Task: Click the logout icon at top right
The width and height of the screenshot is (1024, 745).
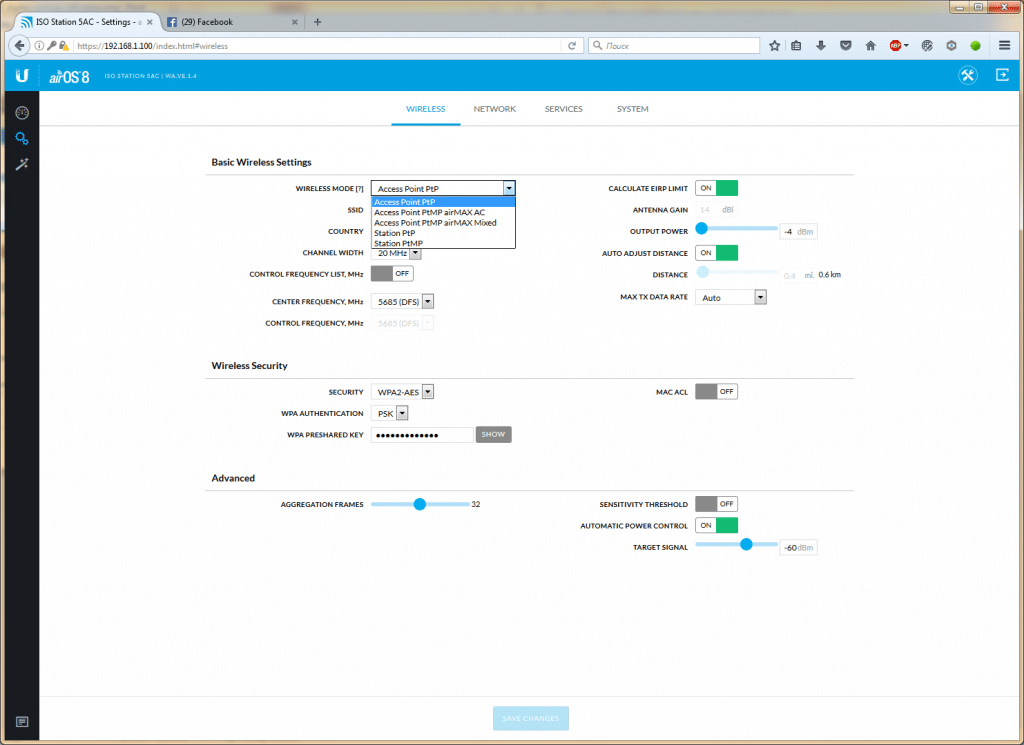Action: click(1002, 76)
